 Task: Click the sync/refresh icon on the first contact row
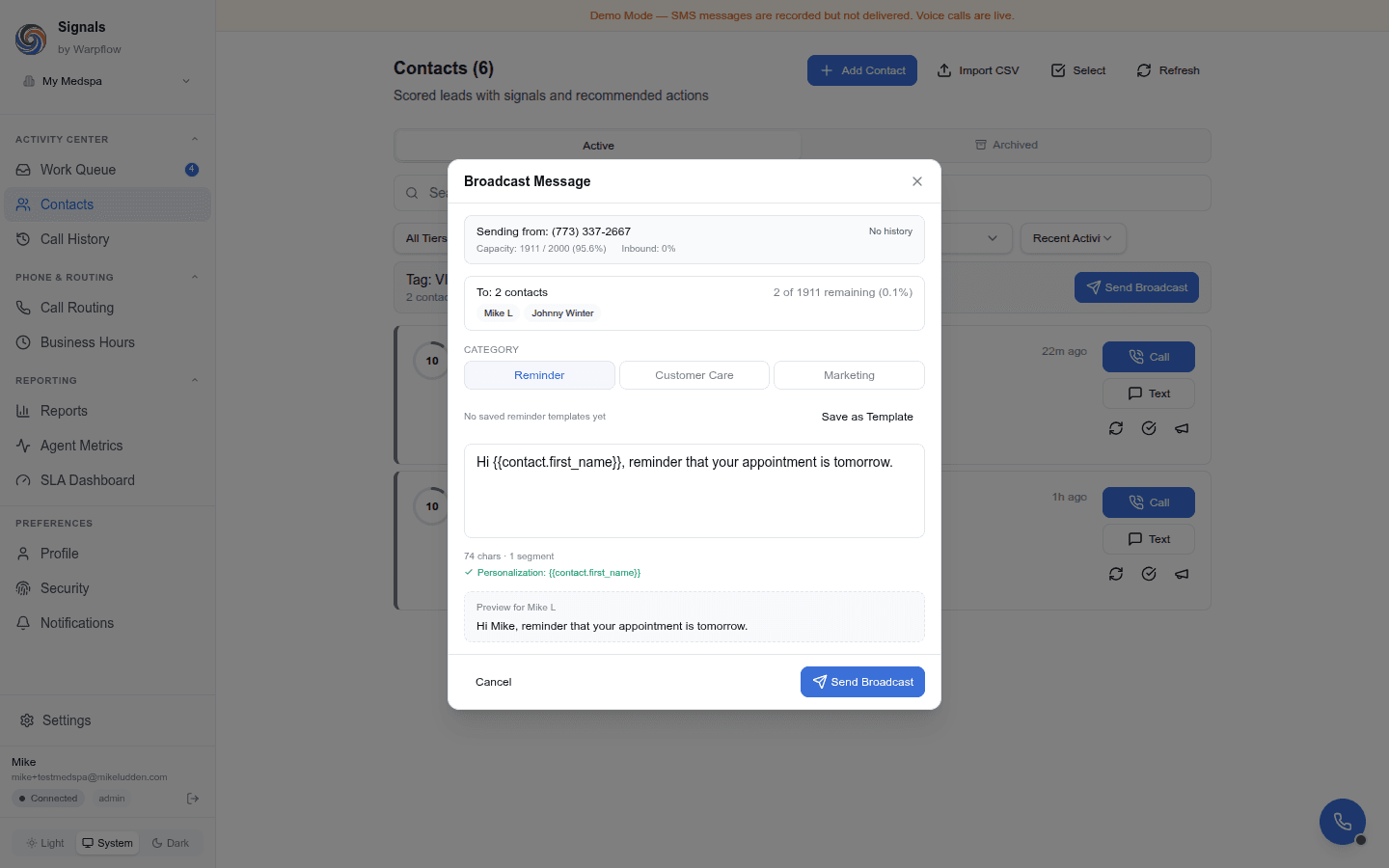1116,428
